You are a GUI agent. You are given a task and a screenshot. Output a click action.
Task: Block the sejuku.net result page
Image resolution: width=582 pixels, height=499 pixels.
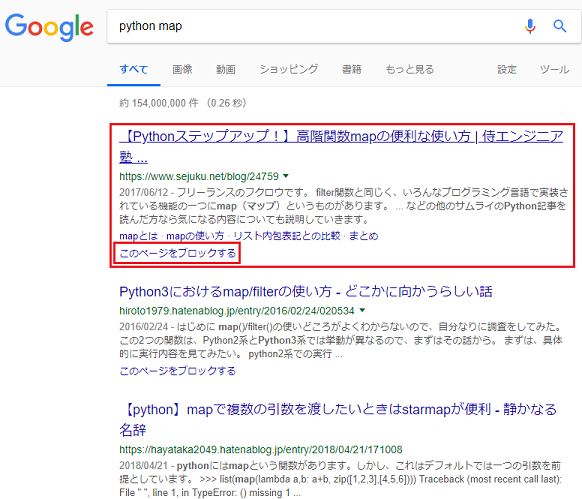[x=177, y=254]
